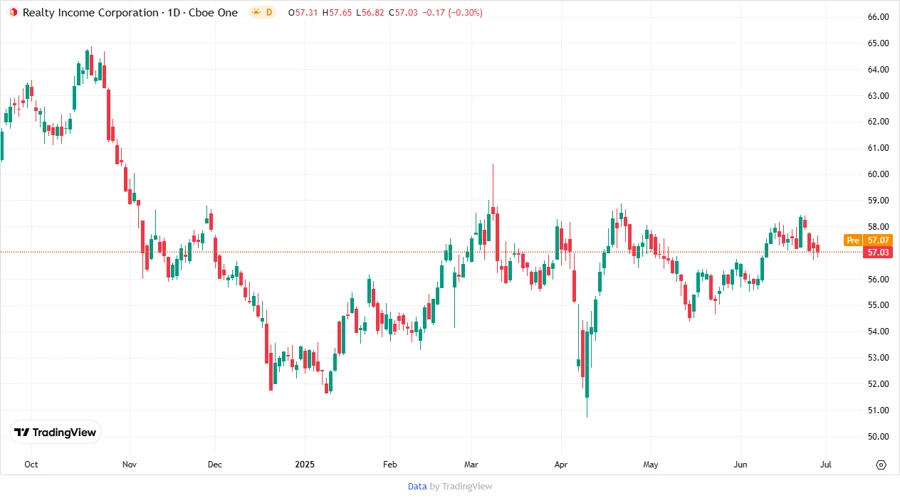Click the TradingView logo badge
900x498 pixels.
56,432
